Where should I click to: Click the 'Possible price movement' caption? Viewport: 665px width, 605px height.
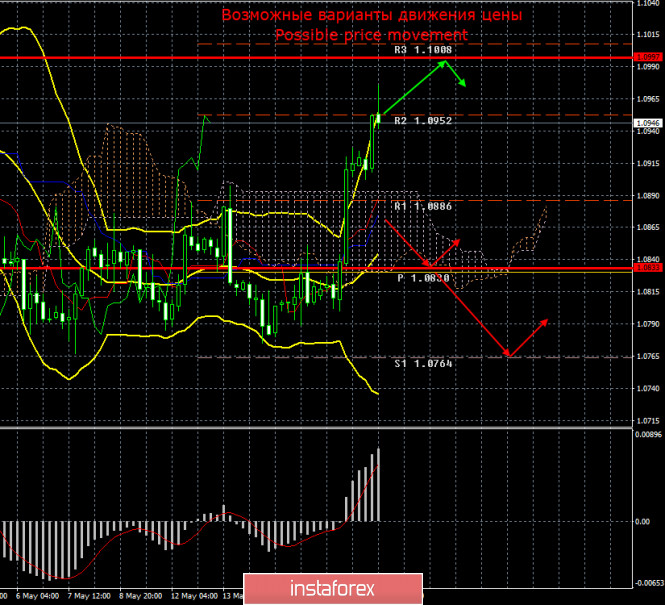pyautogui.click(x=372, y=35)
